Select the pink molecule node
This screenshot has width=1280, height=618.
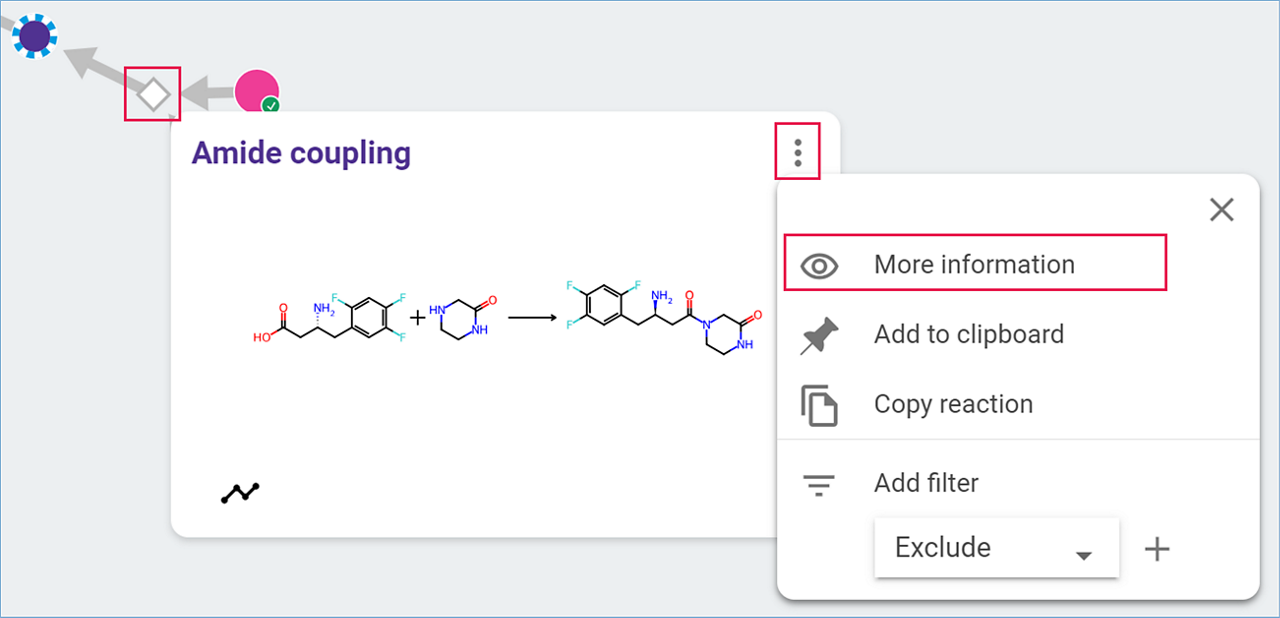coord(255,90)
